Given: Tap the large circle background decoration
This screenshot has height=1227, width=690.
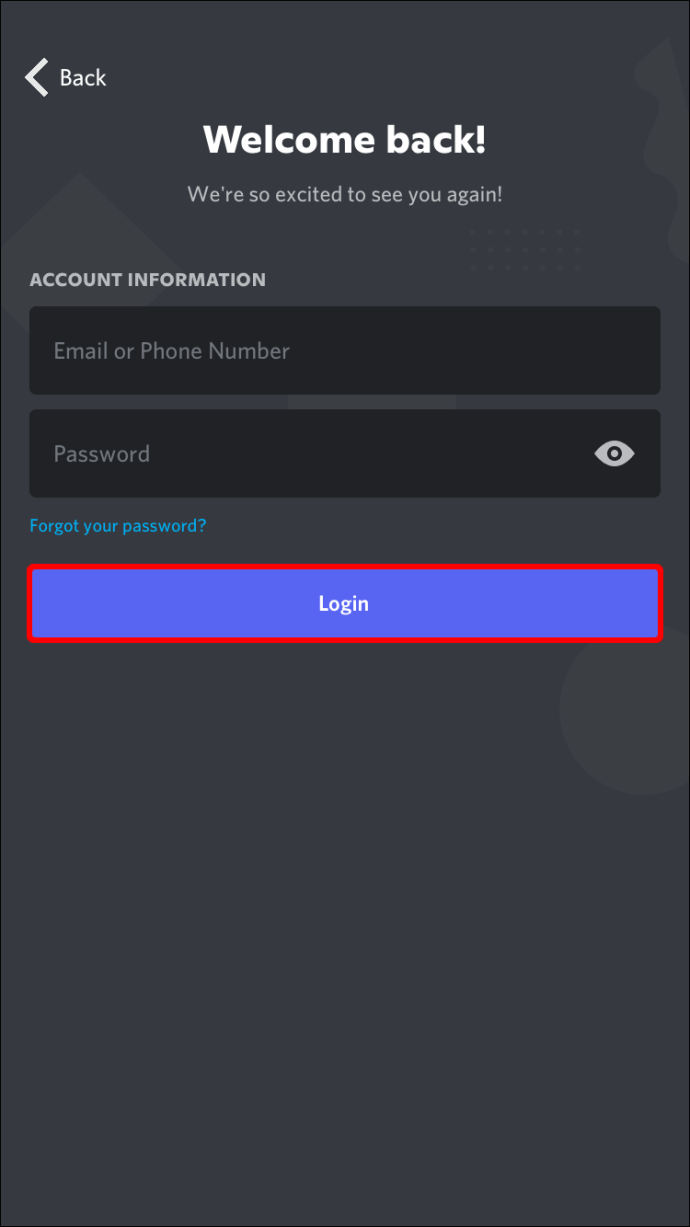Looking at the screenshot, I should (630, 720).
